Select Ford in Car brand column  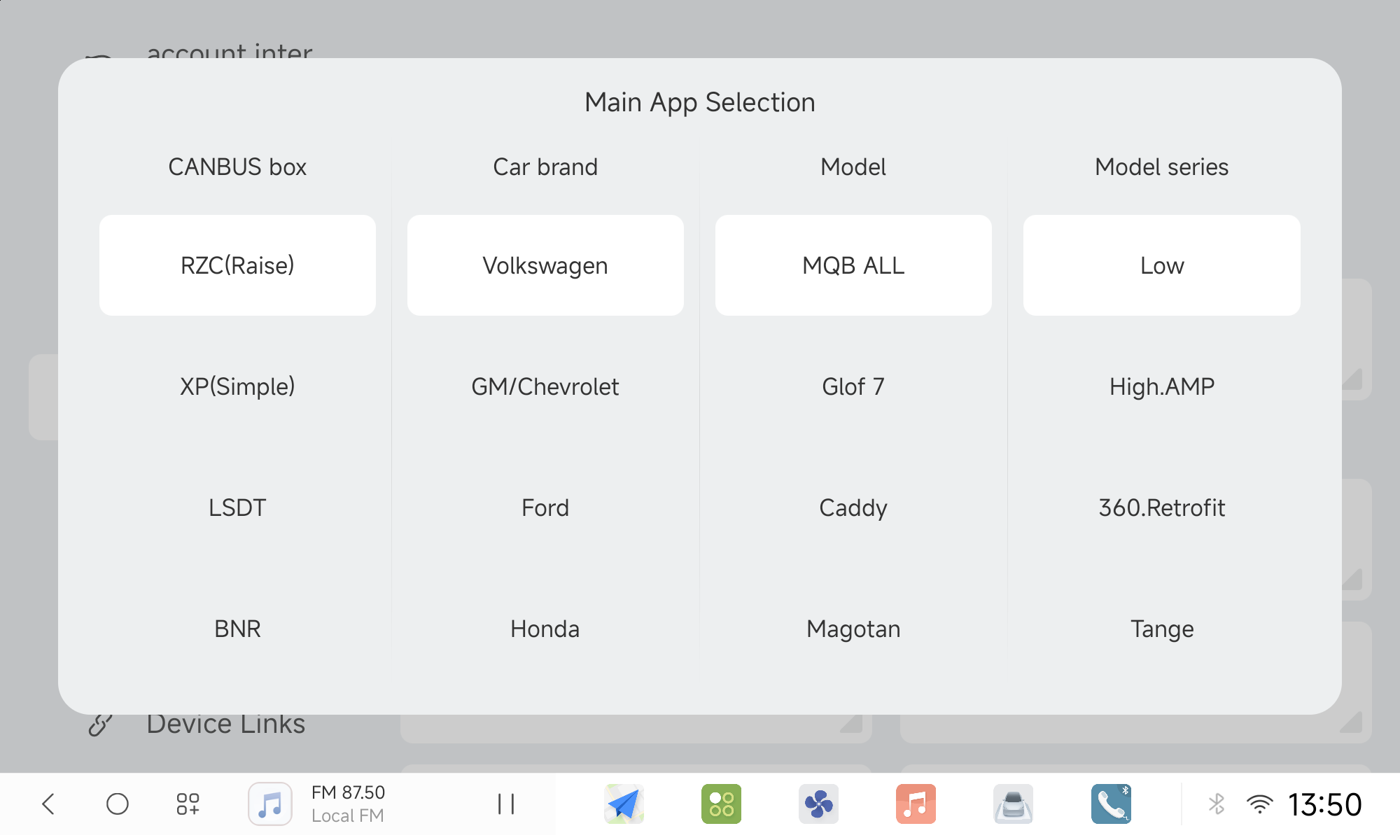pos(545,507)
